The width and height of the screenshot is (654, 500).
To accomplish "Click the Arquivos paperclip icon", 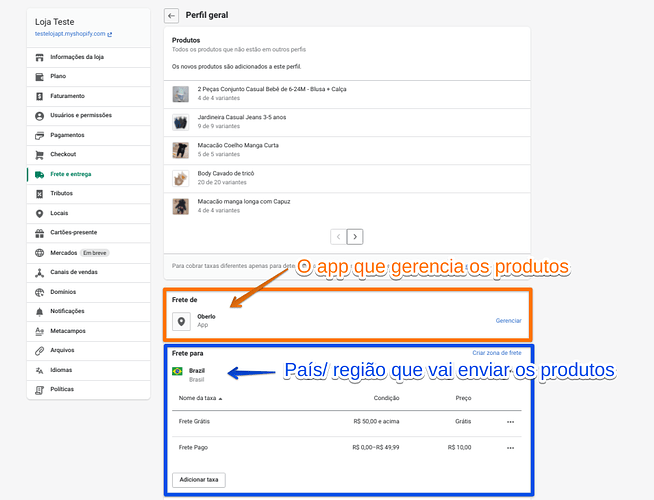I will click(40, 351).
